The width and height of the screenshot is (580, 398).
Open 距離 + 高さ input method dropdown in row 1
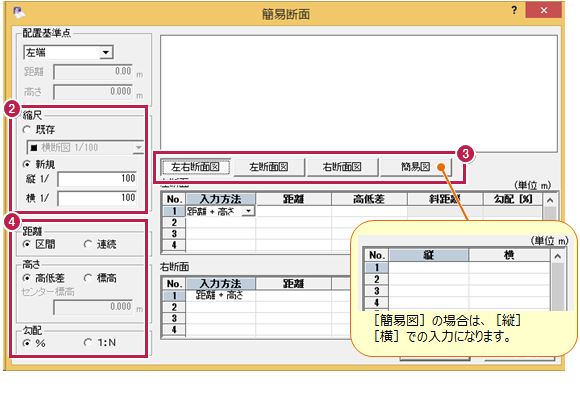(x=249, y=211)
